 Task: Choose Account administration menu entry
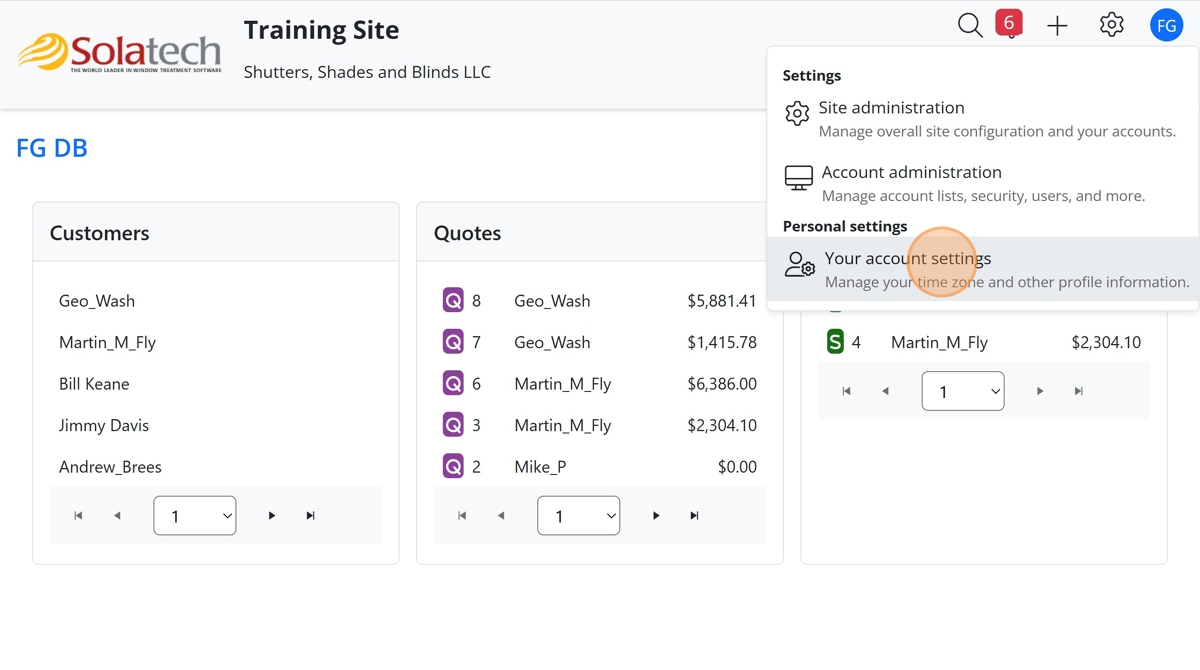tap(911, 173)
